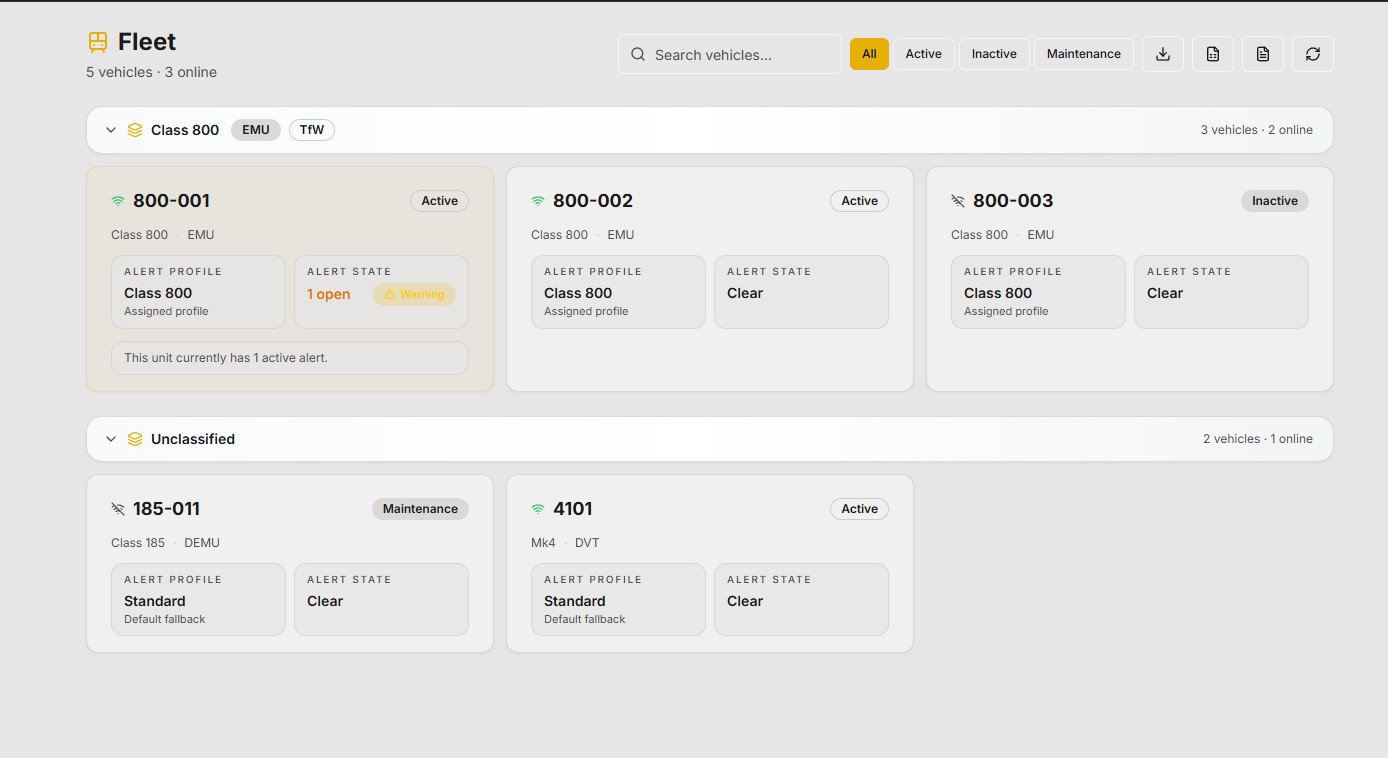This screenshot has width=1388, height=758.
Task: Click the Warning badge on 800-001
Action: pos(414,294)
